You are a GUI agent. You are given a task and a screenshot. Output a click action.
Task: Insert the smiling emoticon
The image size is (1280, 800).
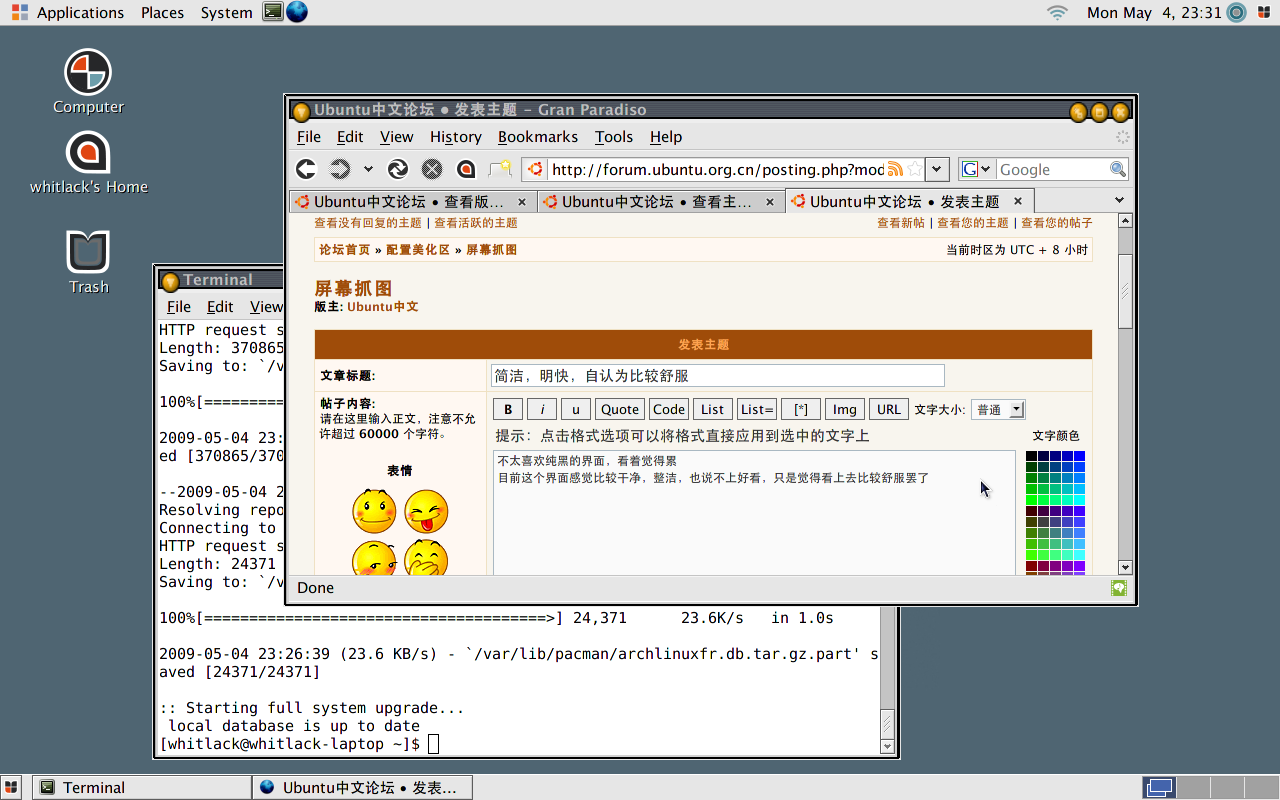(x=374, y=511)
